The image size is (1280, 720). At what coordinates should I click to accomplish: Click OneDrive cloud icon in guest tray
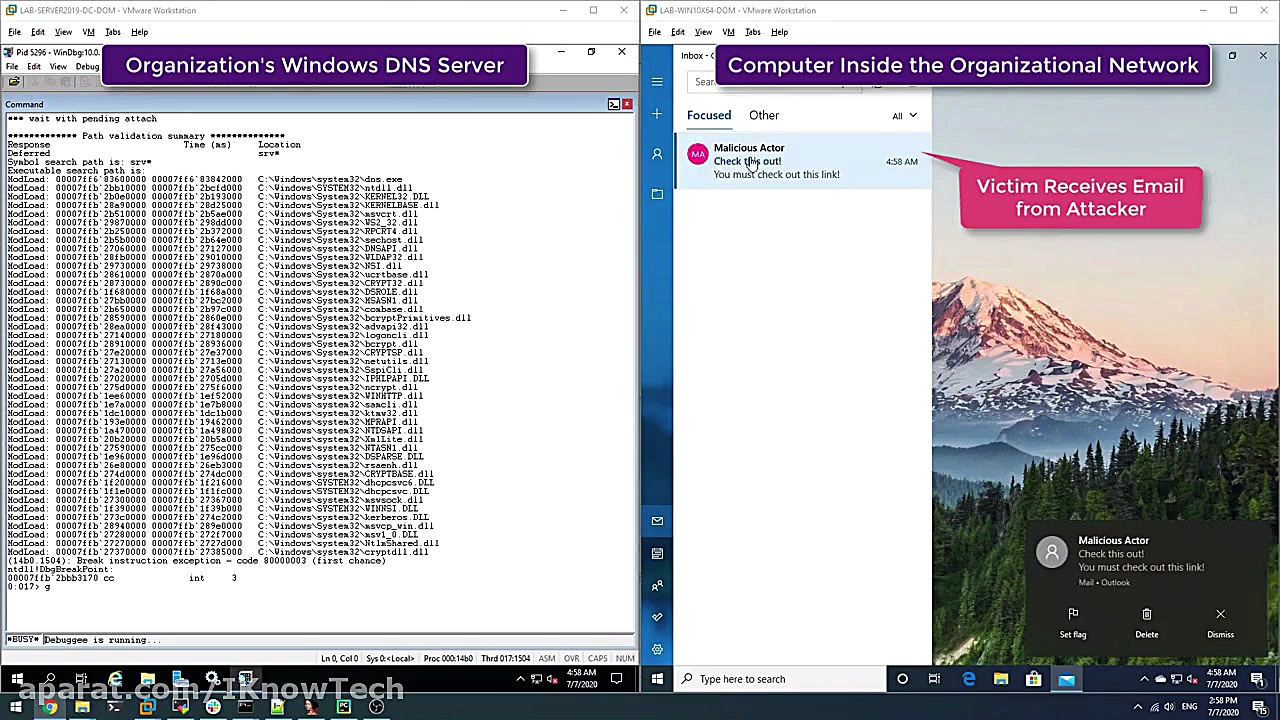click(x=1160, y=679)
